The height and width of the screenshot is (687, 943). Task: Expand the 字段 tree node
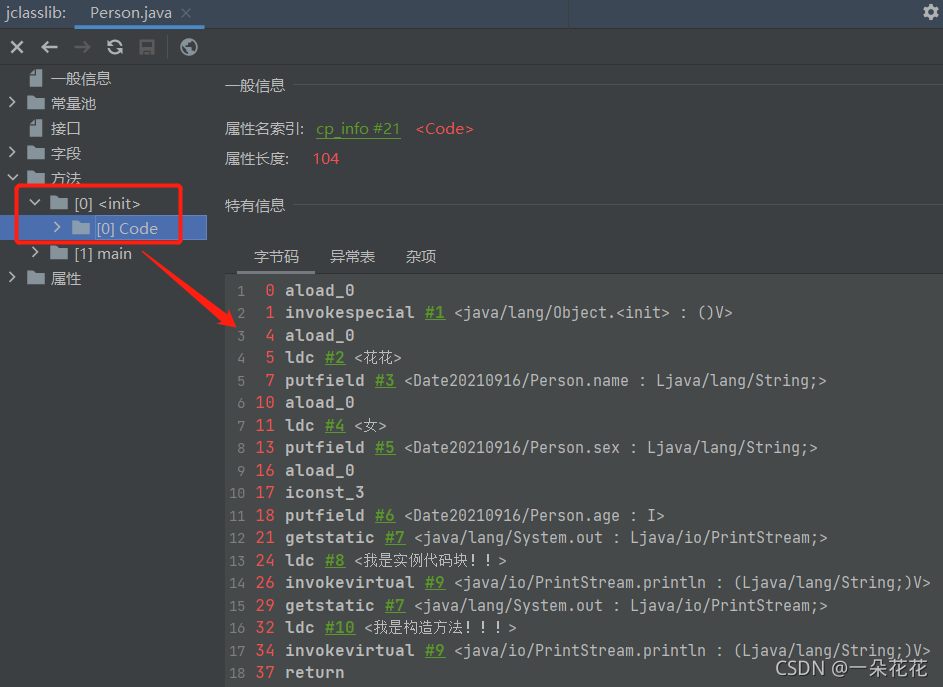pyautogui.click(x=12, y=152)
